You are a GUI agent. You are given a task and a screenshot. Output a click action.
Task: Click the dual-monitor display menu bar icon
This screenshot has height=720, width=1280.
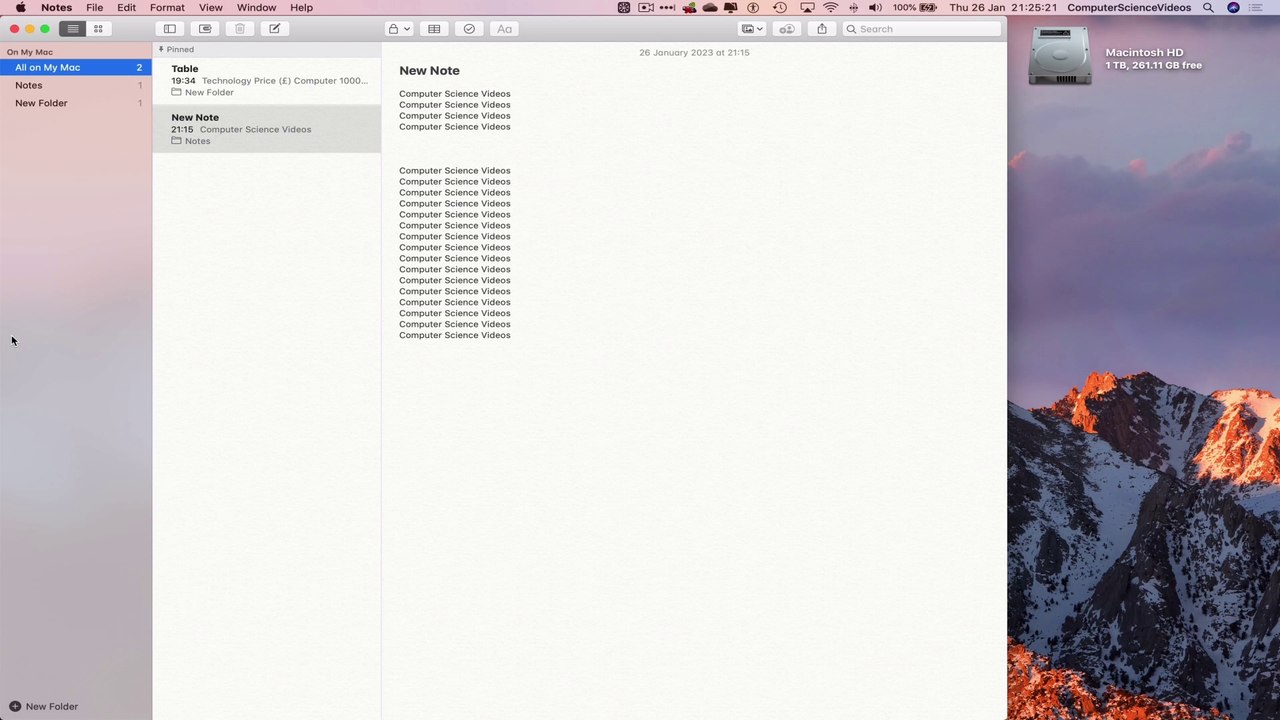click(730, 7)
